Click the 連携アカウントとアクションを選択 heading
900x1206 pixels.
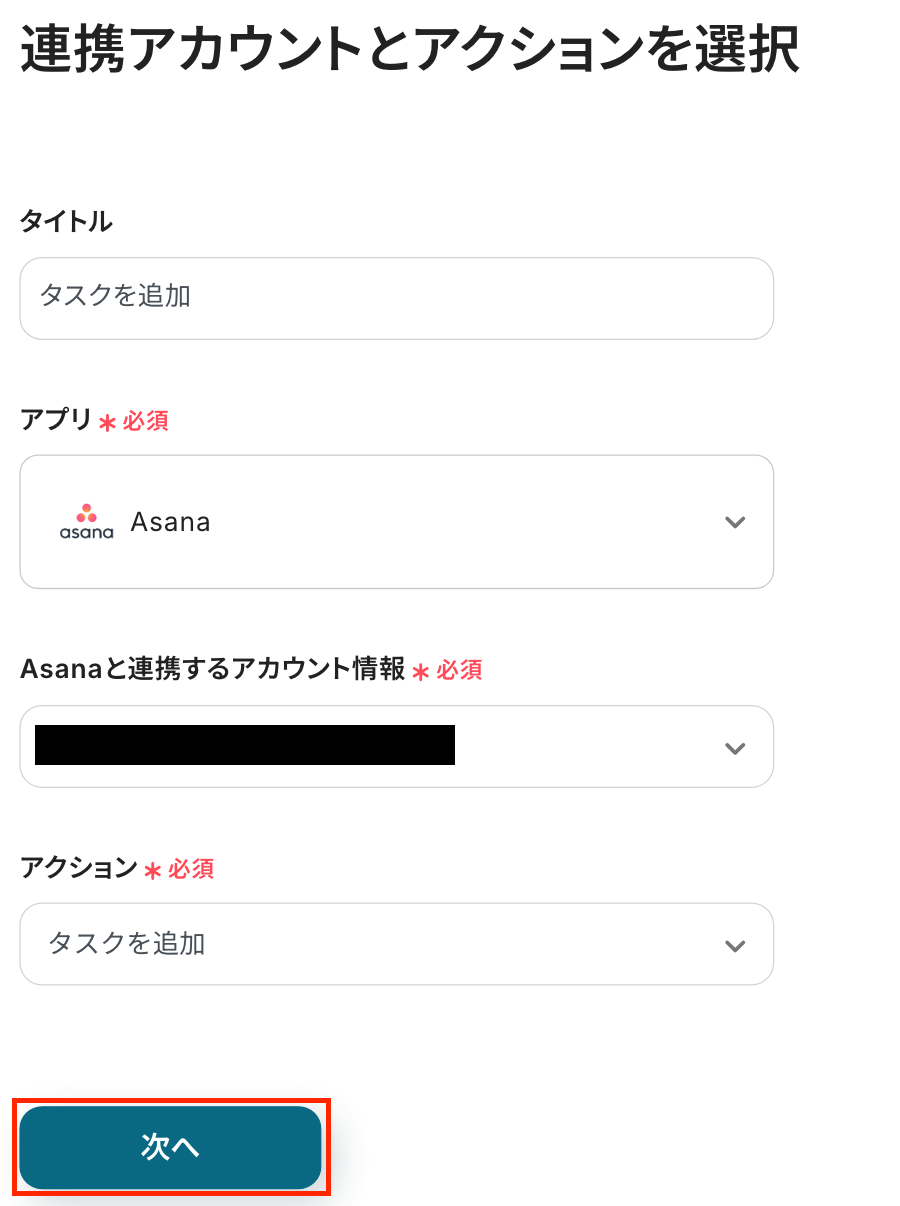pyautogui.click(x=410, y=49)
